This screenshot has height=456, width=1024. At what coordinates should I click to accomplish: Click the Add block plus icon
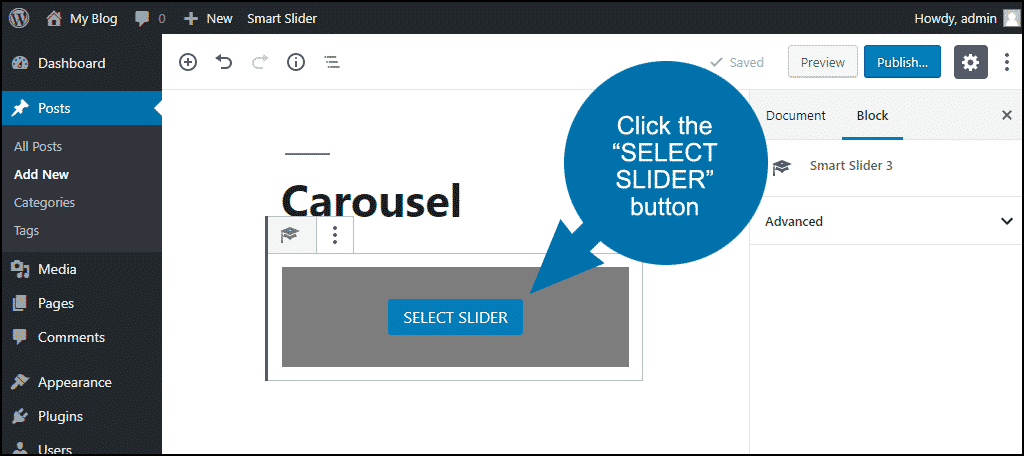click(x=188, y=63)
